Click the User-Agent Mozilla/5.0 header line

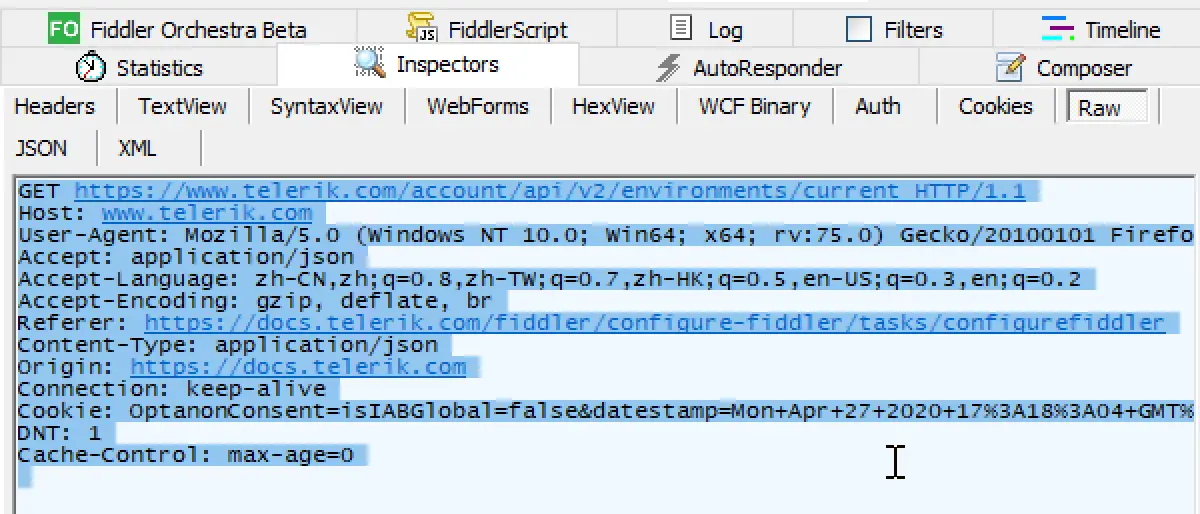[606, 235]
